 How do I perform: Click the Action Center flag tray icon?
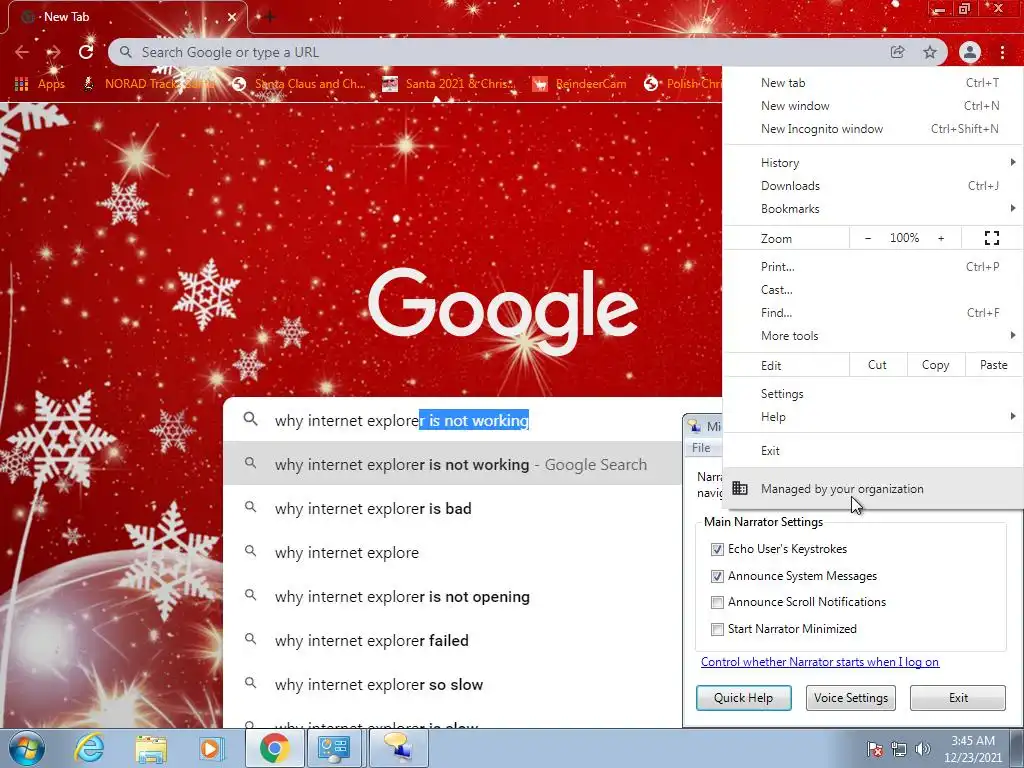[874, 749]
